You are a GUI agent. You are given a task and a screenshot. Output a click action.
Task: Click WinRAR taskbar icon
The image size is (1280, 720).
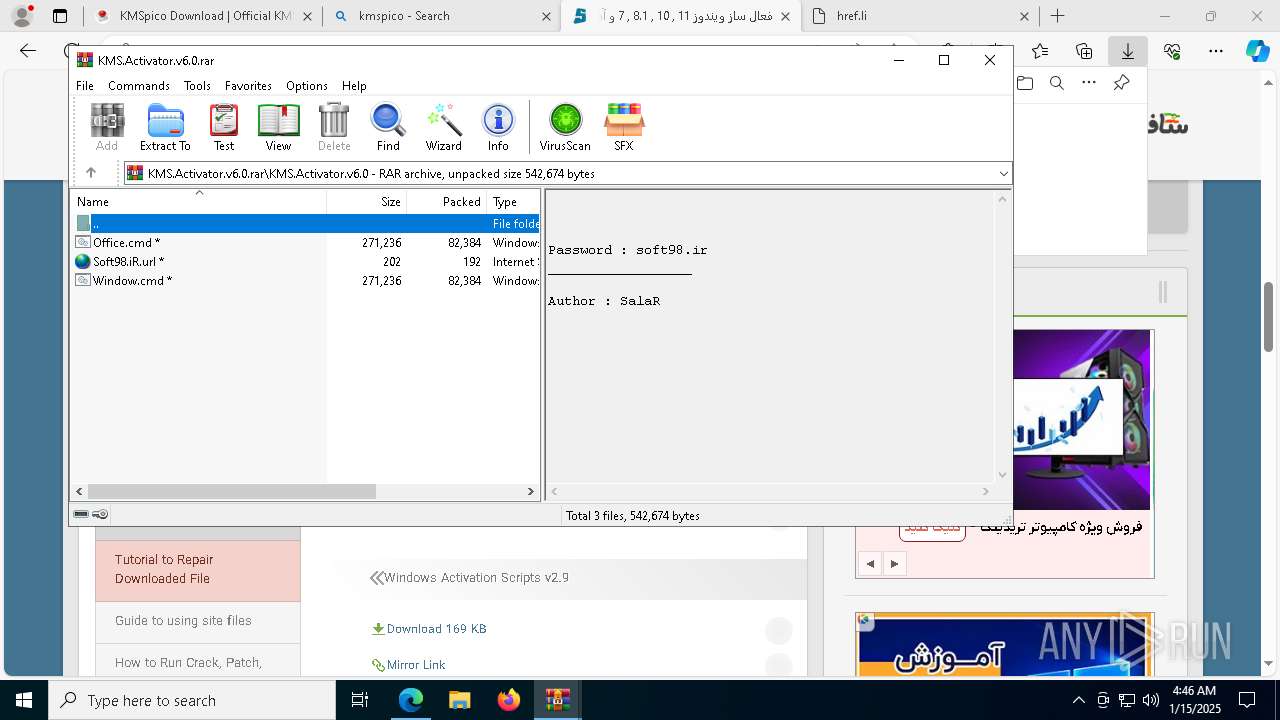(558, 700)
